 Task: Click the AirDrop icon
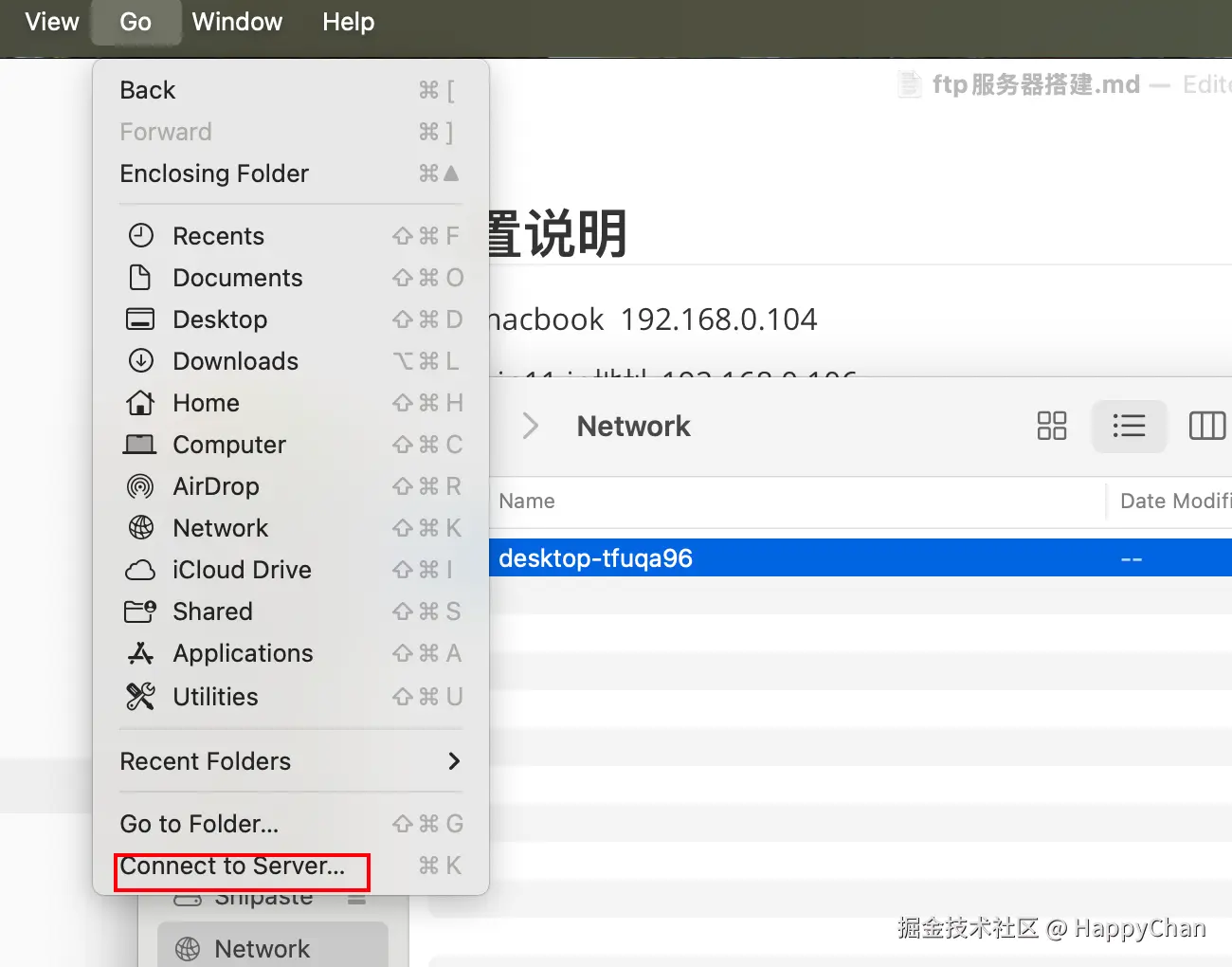click(140, 486)
